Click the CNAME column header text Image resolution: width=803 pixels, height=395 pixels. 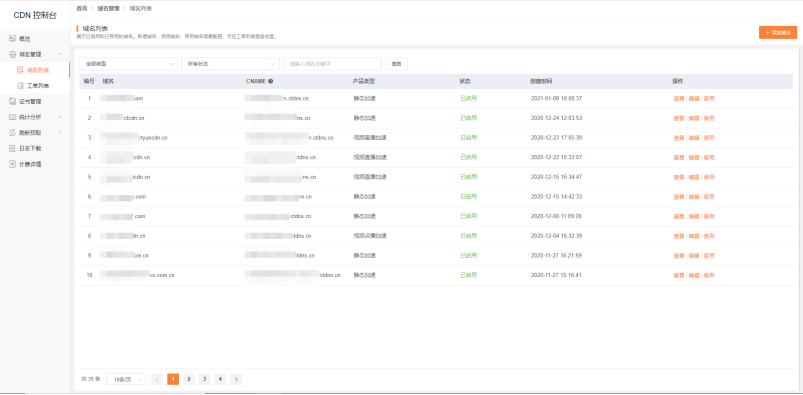[256, 81]
